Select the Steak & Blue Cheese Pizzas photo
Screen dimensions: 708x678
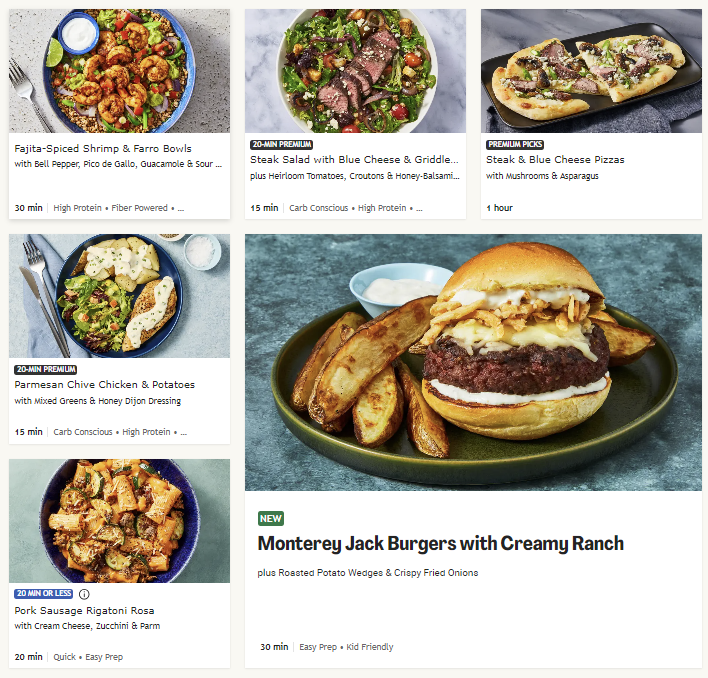(x=592, y=71)
